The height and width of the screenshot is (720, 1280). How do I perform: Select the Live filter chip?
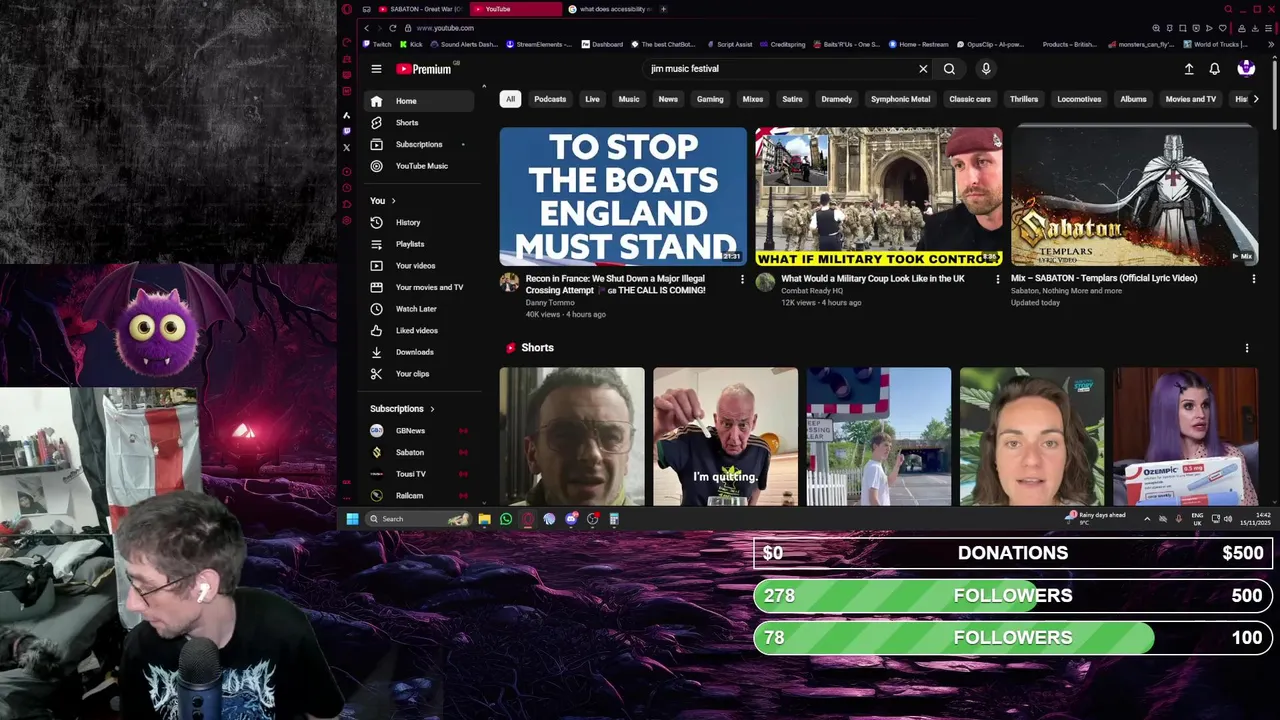(592, 99)
